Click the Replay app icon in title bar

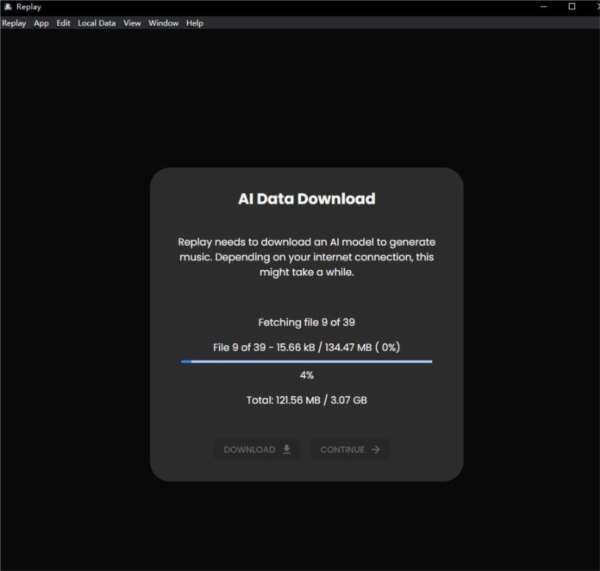pyautogui.click(x=8, y=7)
